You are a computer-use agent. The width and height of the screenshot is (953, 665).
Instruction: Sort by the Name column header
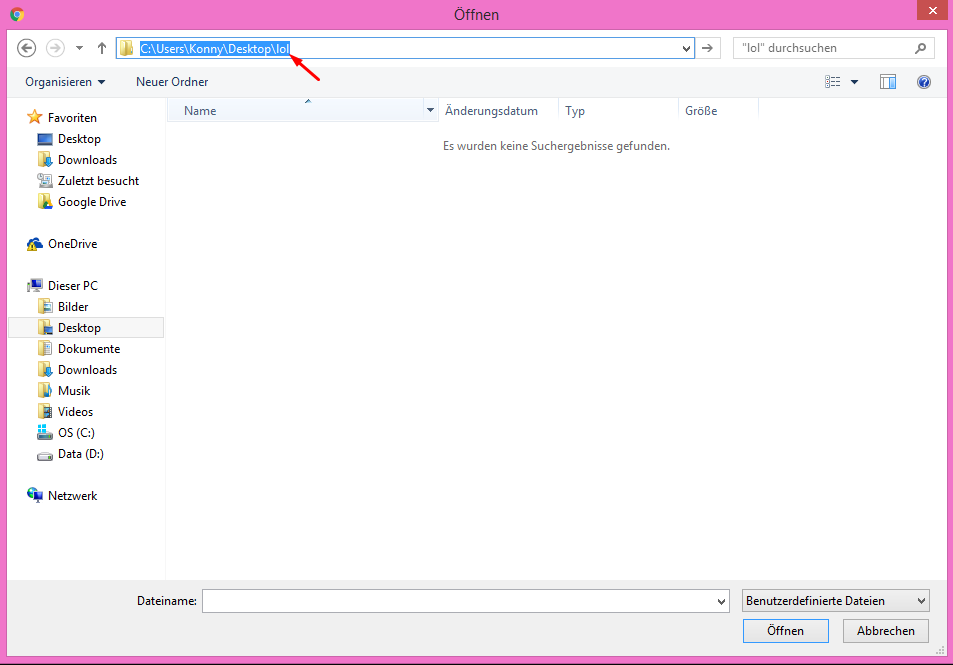295,111
